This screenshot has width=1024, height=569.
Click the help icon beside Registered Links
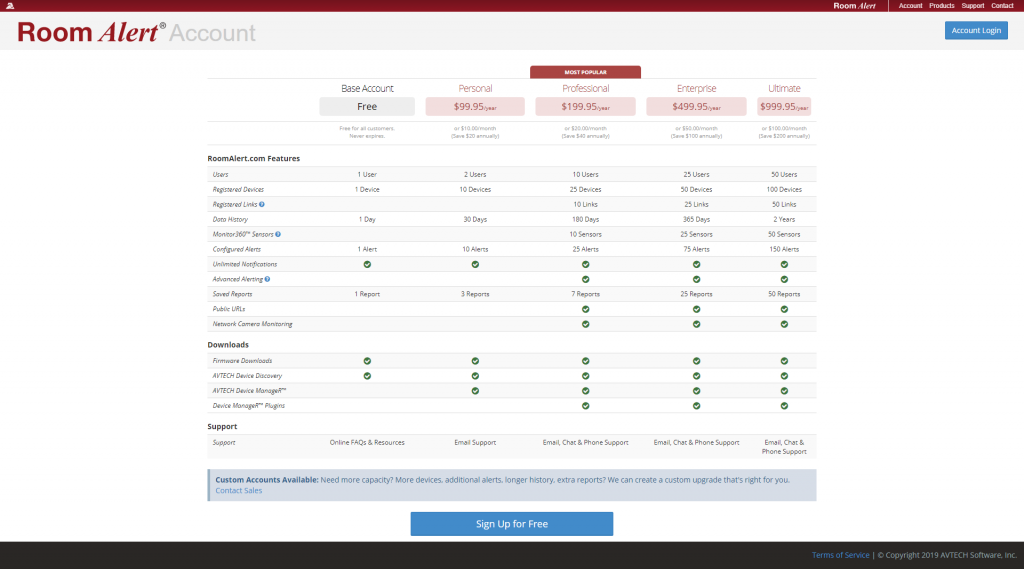[262, 204]
